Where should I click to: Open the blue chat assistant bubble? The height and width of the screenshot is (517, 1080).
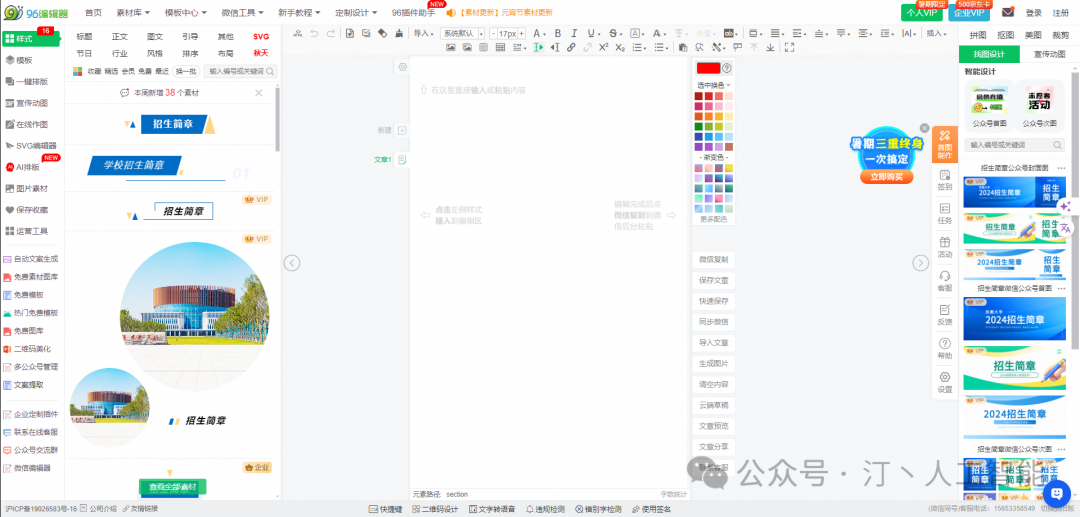[1057, 493]
